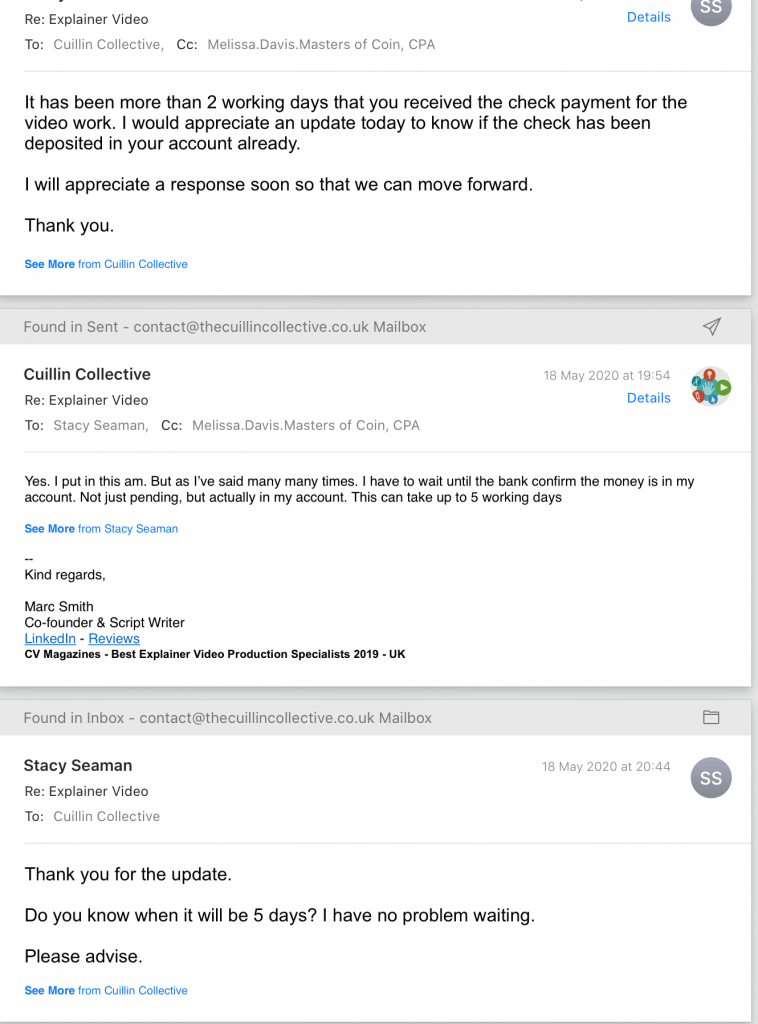Click To recipient Cuillin Collective in last email
The width and height of the screenshot is (758, 1024).
(x=106, y=816)
